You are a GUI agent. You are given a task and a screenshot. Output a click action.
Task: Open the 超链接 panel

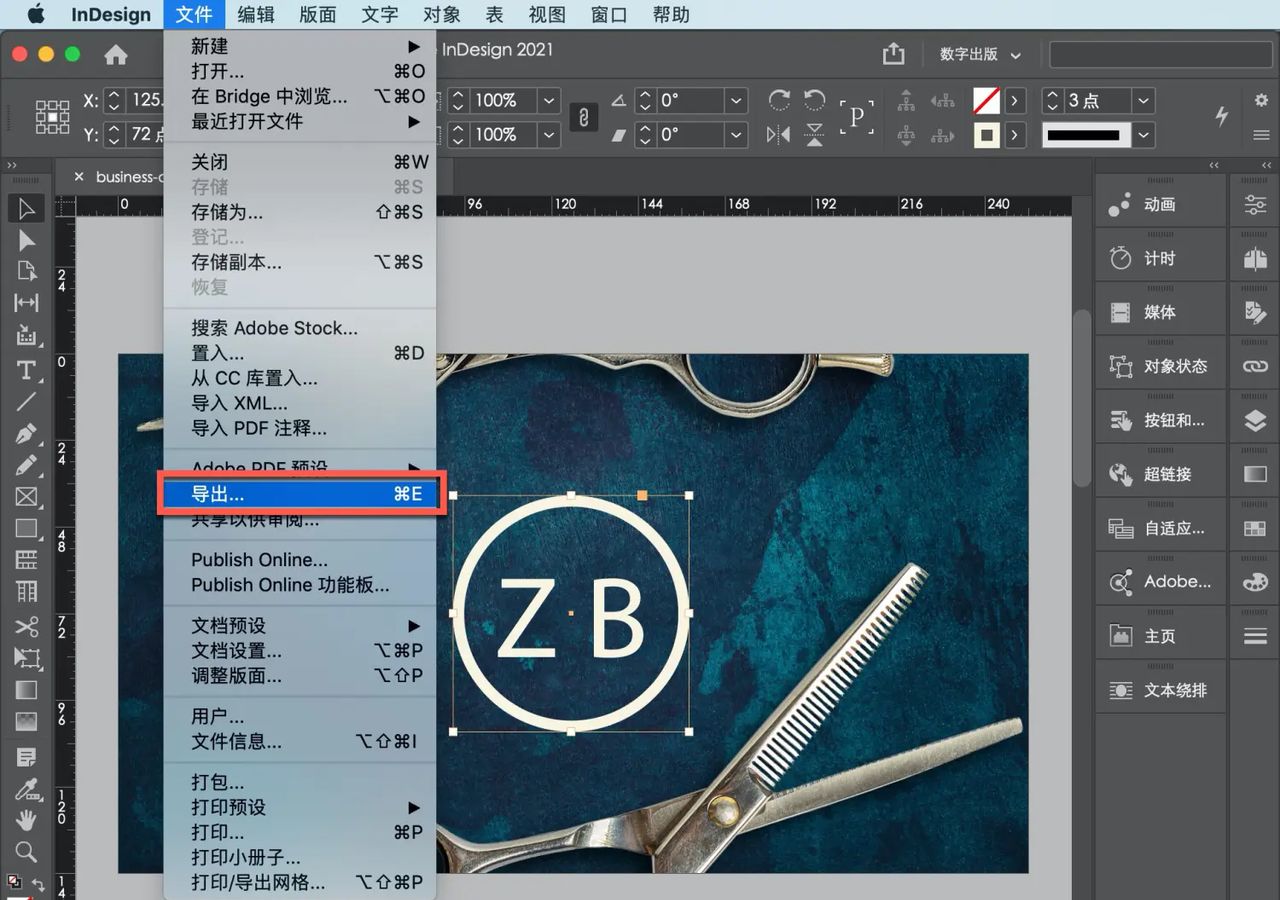click(1160, 473)
